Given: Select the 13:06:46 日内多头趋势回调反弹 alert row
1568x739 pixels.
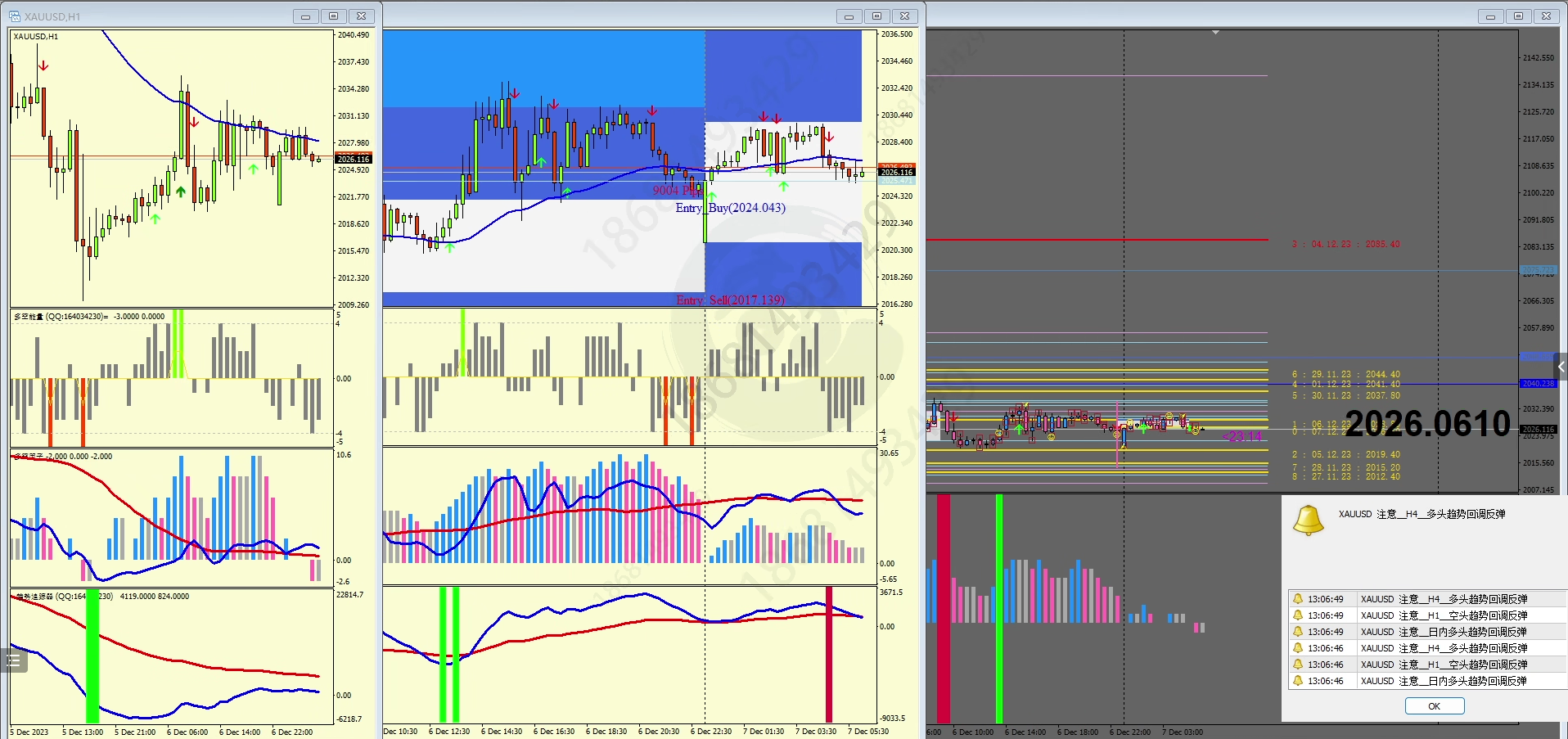Looking at the screenshot, I should click(x=1427, y=681).
